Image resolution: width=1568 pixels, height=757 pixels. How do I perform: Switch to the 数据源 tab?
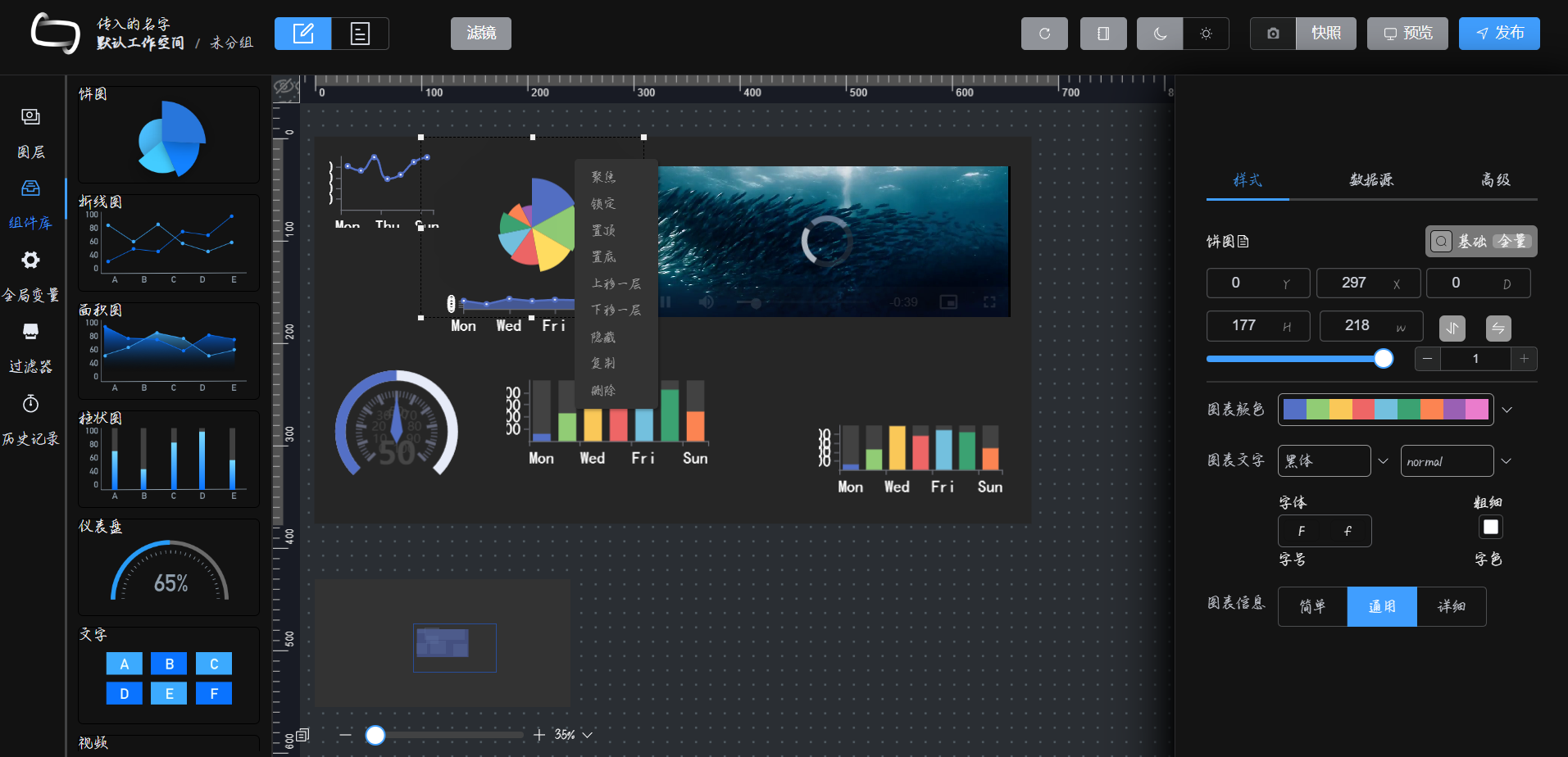pos(1371,180)
